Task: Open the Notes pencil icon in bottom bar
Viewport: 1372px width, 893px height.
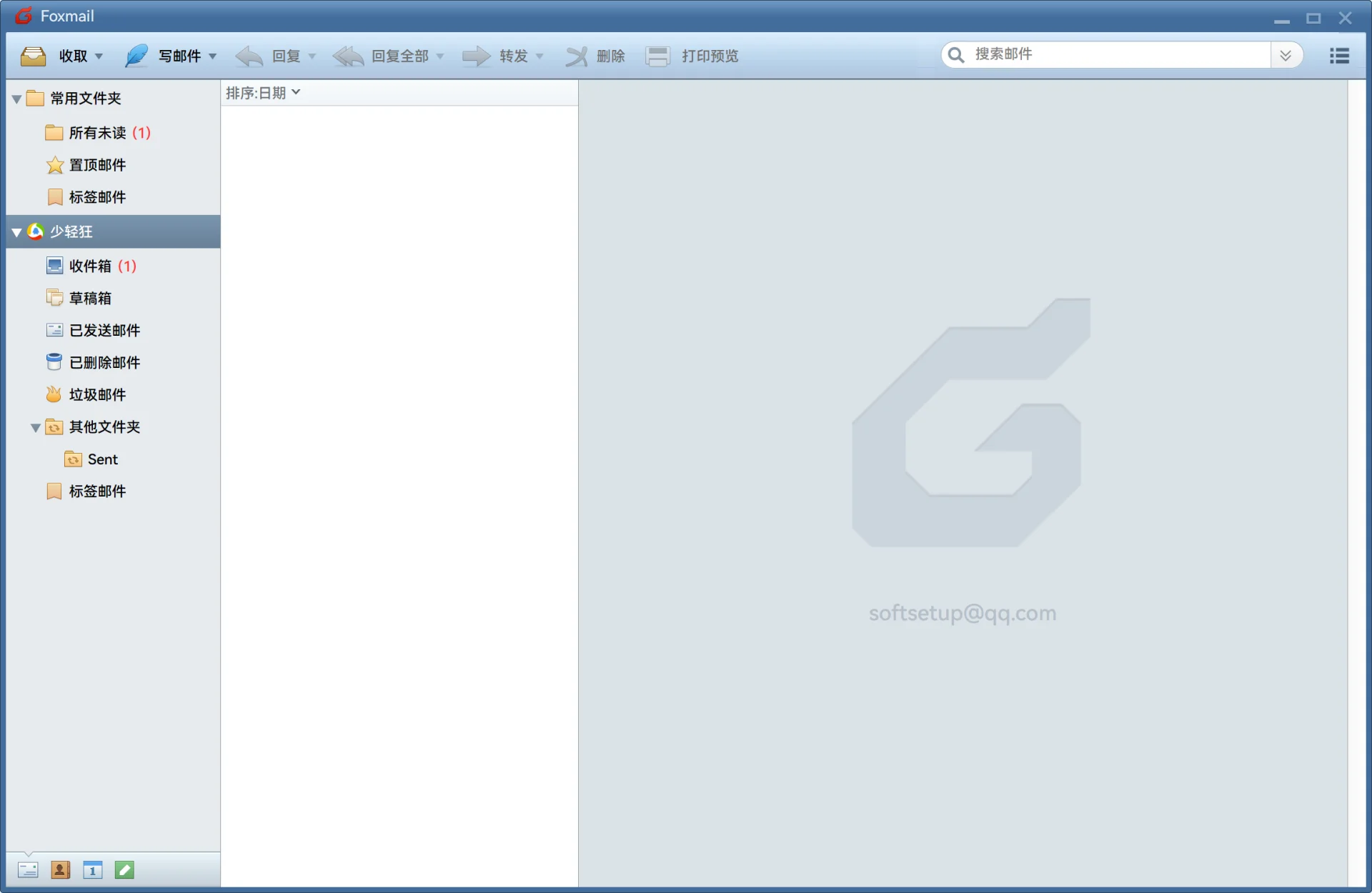Action: [x=124, y=869]
